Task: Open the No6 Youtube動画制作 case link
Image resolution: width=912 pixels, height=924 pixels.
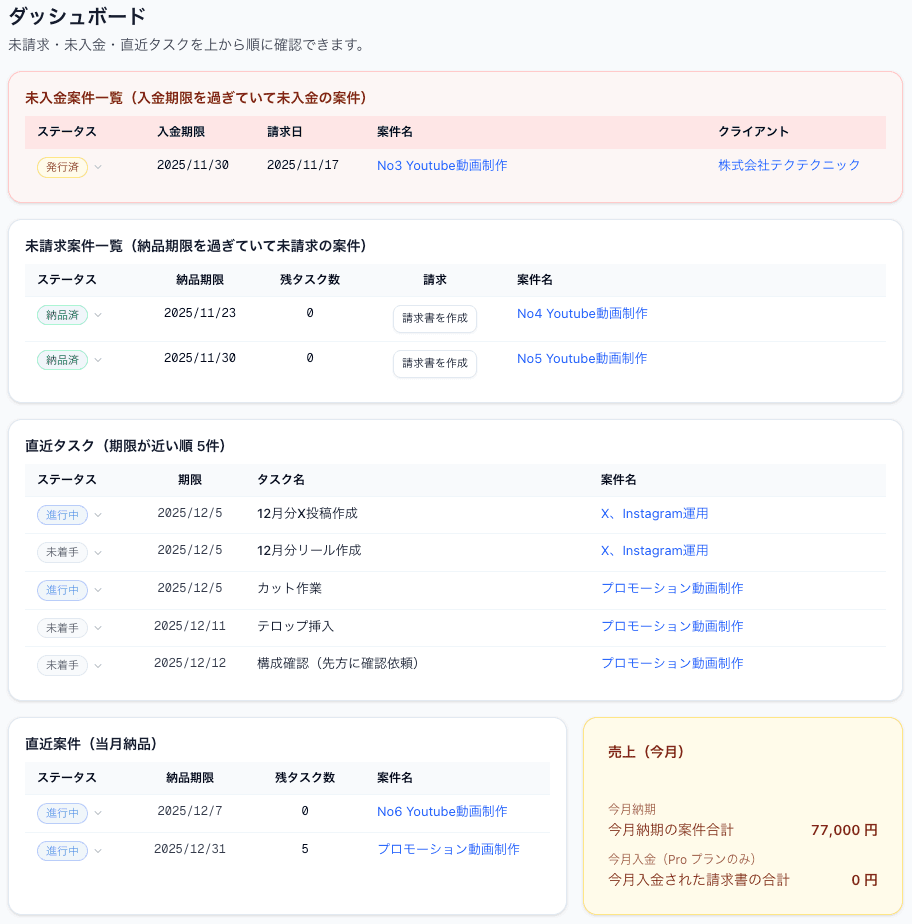Action: point(442,812)
